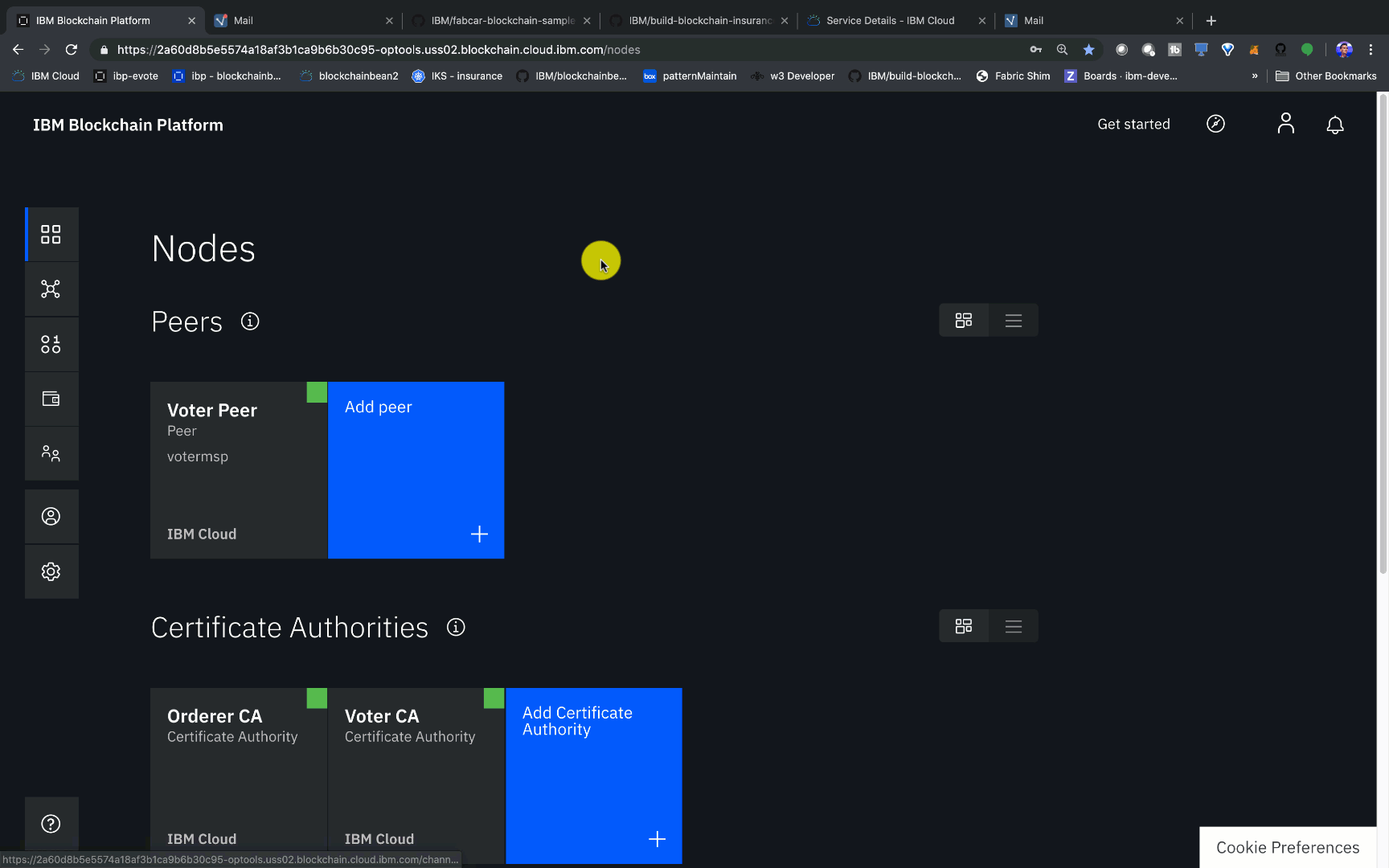Viewport: 1389px width, 868px height.
Task: Click the green status square on Voter CA
Action: (494, 698)
